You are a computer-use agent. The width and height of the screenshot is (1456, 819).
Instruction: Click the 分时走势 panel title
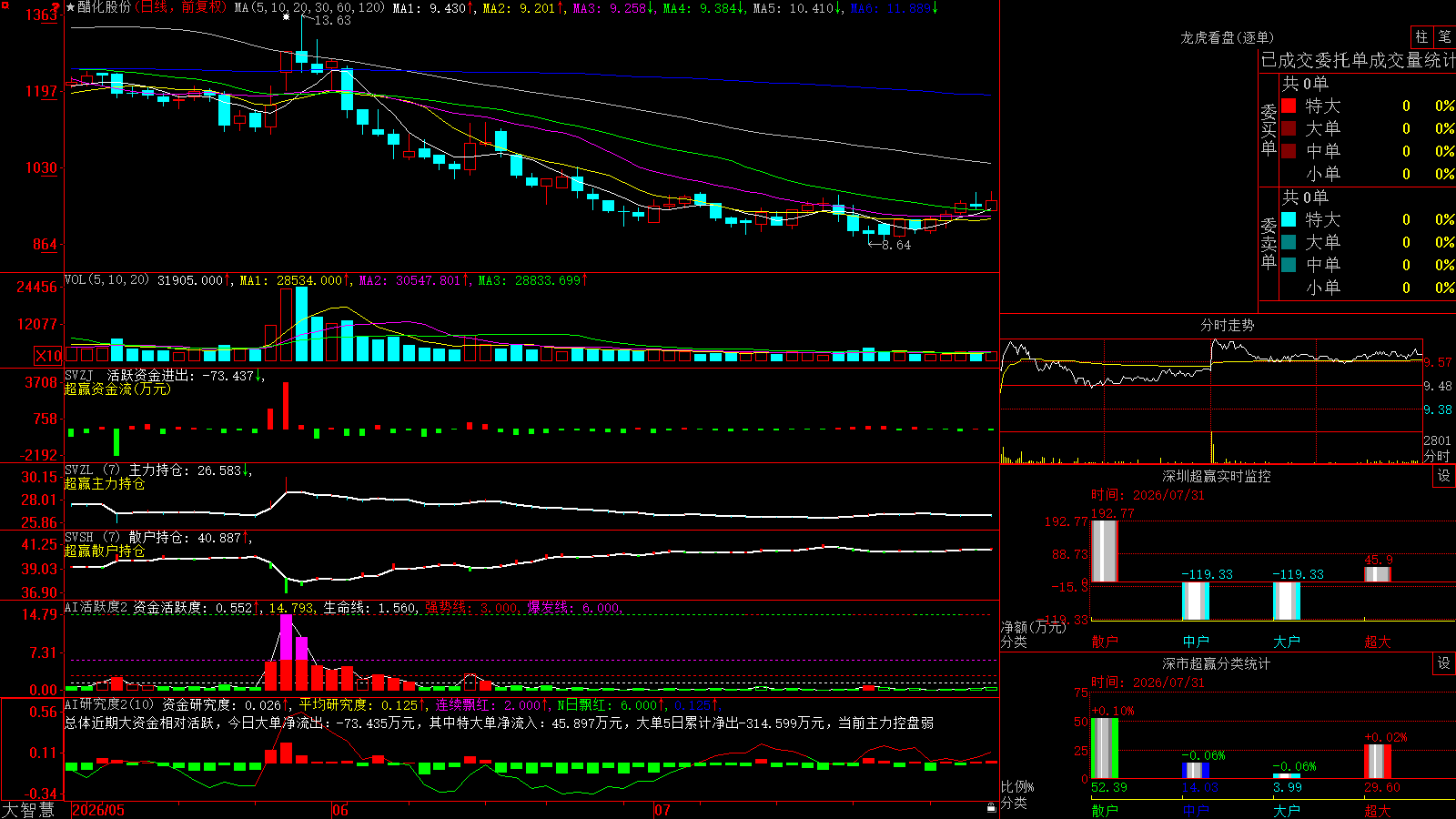[1228, 325]
